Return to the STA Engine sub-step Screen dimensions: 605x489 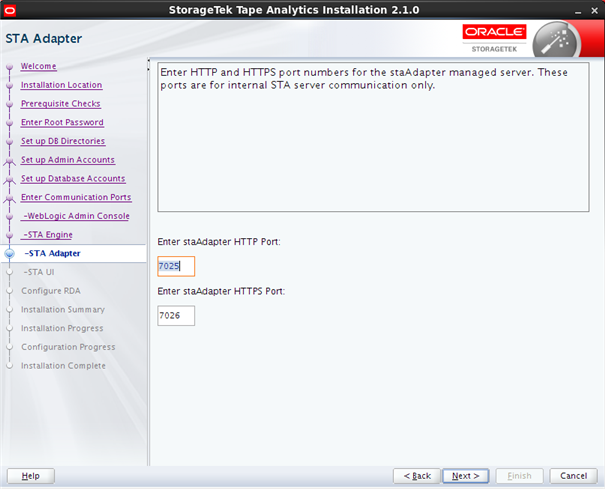[x=48, y=235]
